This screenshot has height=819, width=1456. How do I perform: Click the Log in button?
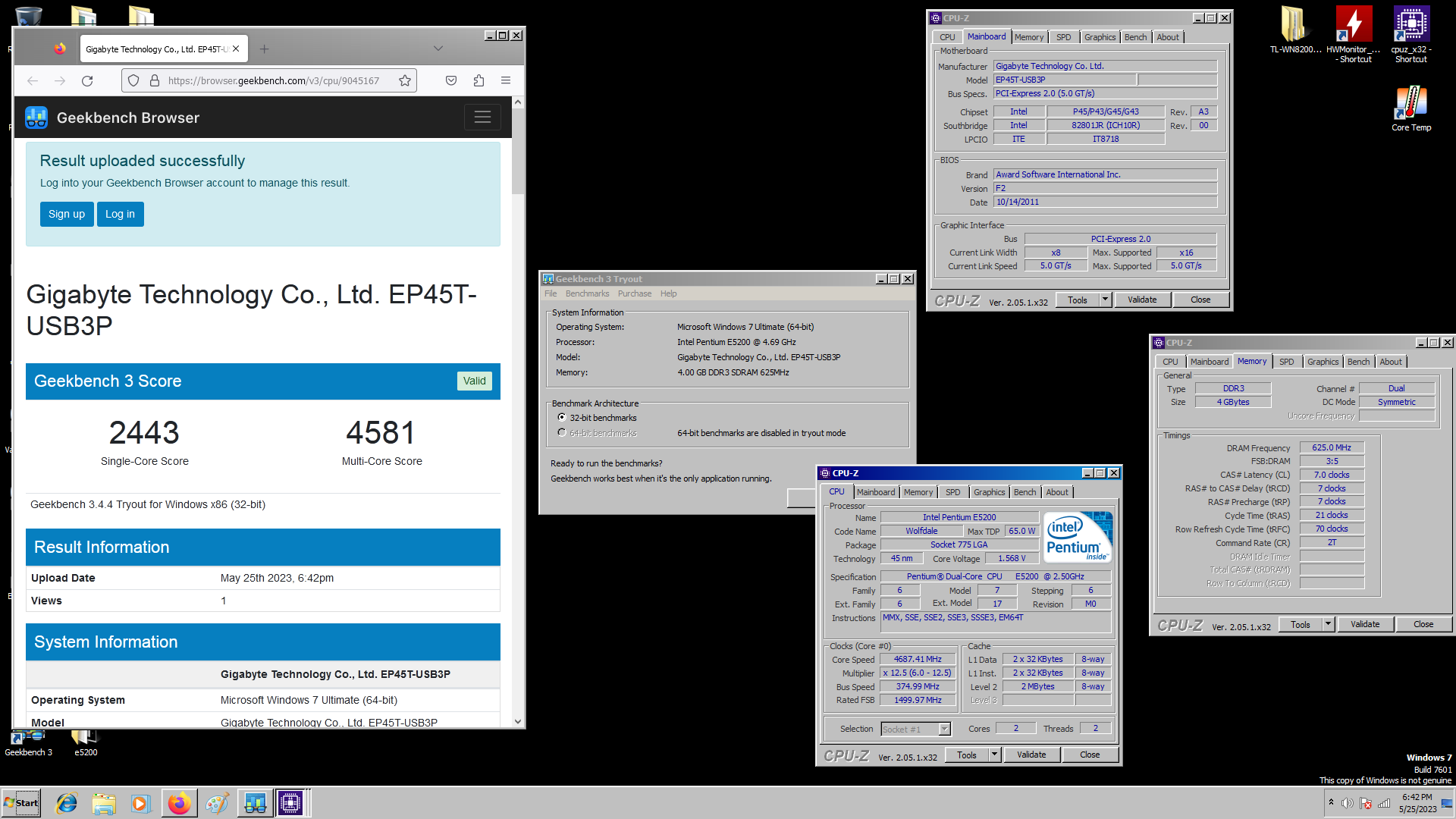pyautogui.click(x=120, y=215)
